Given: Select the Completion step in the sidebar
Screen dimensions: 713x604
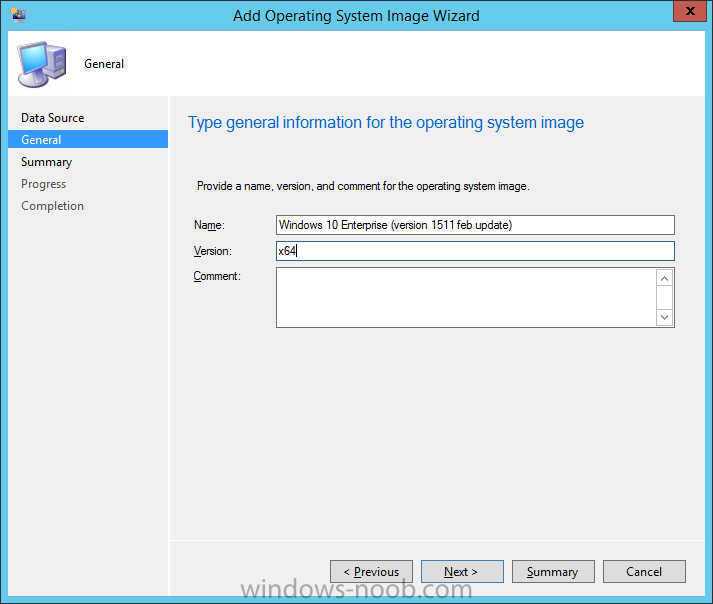Looking at the screenshot, I should click(52, 206).
